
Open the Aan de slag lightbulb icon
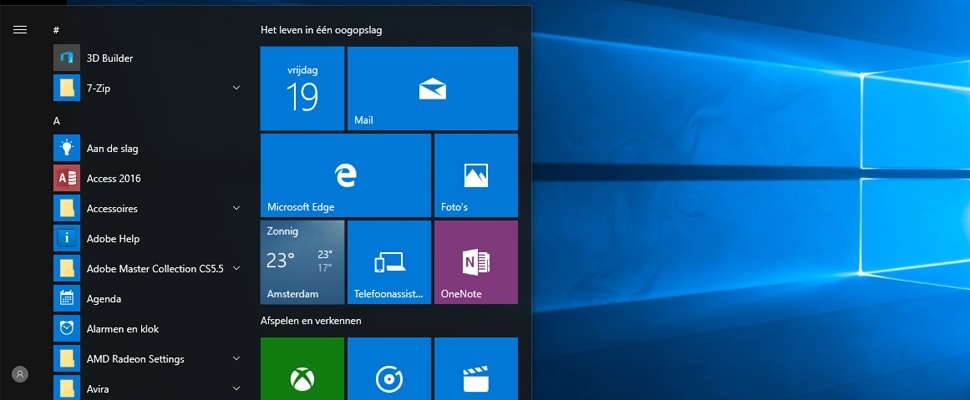click(x=67, y=148)
